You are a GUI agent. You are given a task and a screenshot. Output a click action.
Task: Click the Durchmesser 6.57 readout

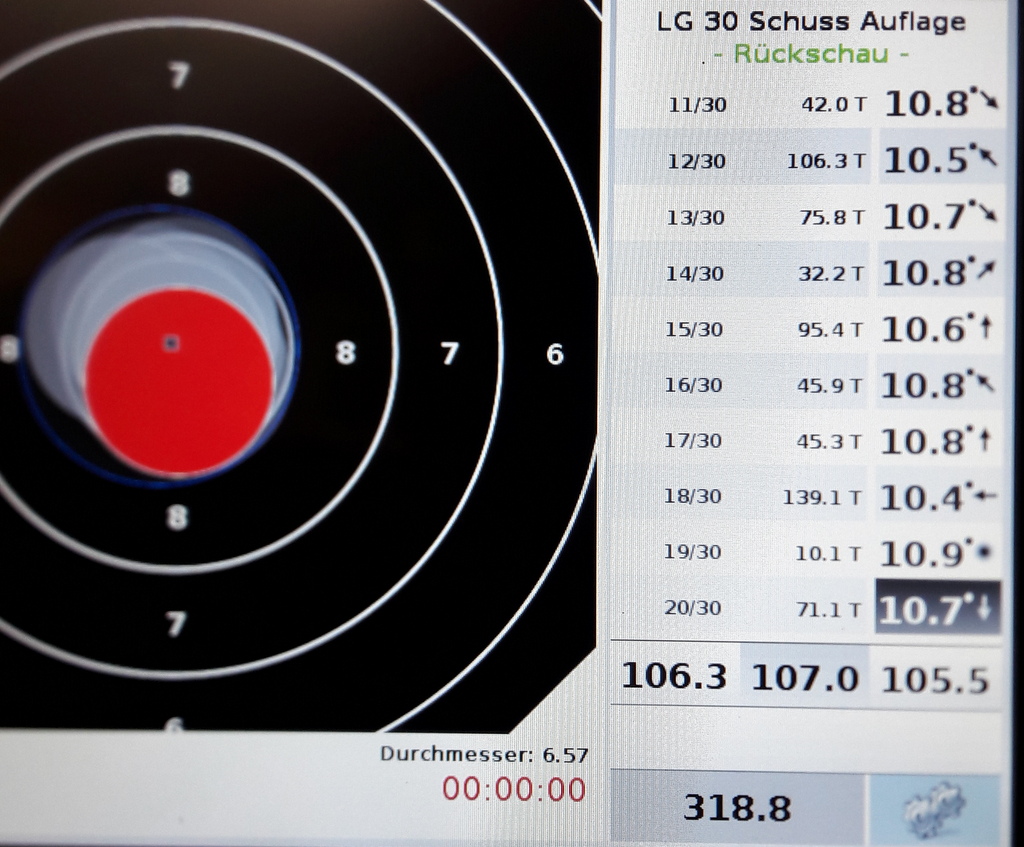(484, 755)
